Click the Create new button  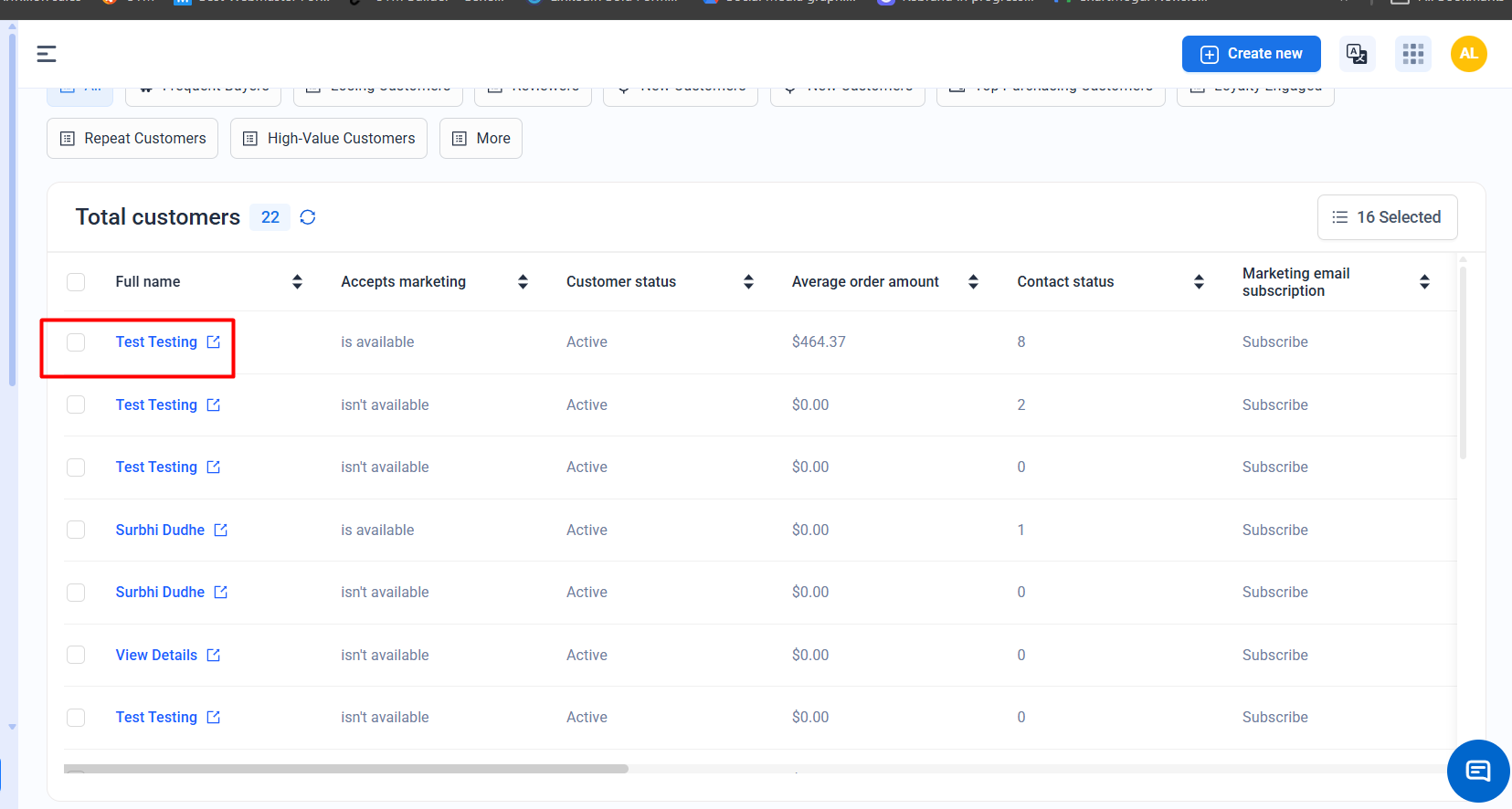click(x=1251, y=54)
